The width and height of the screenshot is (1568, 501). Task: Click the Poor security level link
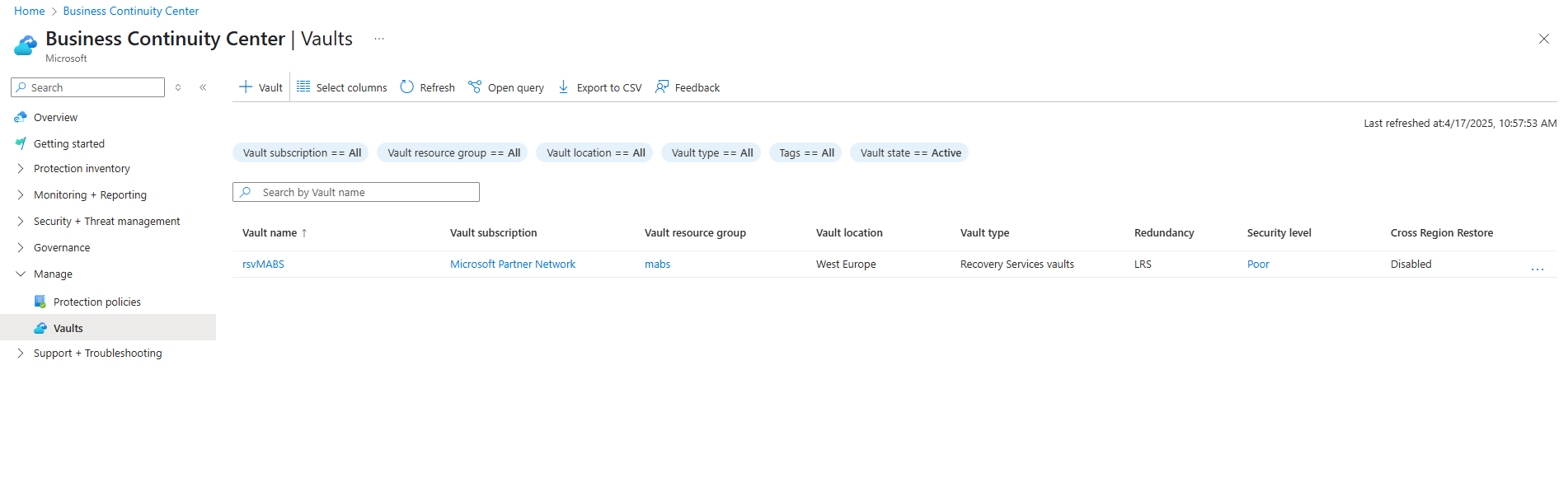1257,265
